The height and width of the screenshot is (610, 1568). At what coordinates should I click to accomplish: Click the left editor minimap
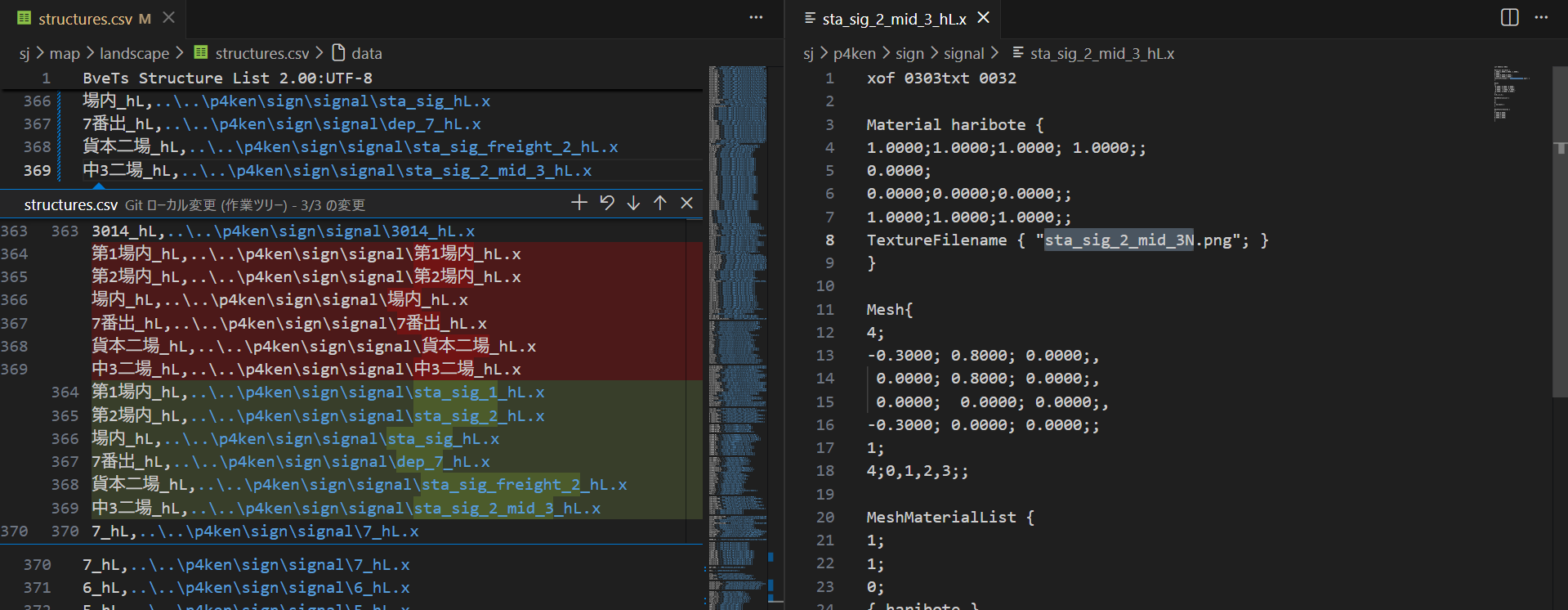(x=738, y=327)
